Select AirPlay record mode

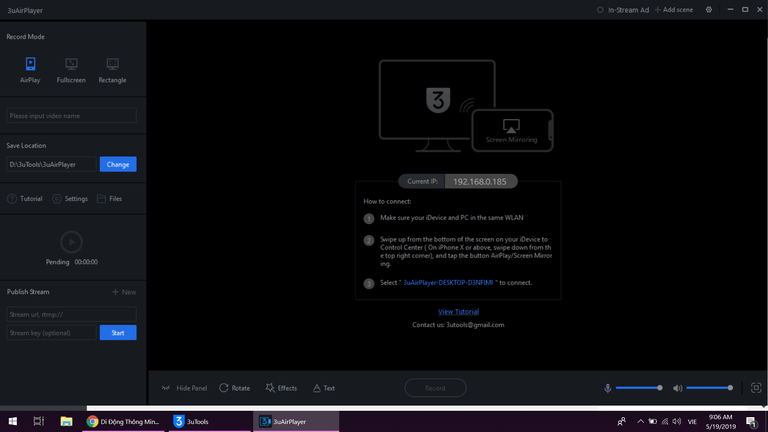click(30, 70)
